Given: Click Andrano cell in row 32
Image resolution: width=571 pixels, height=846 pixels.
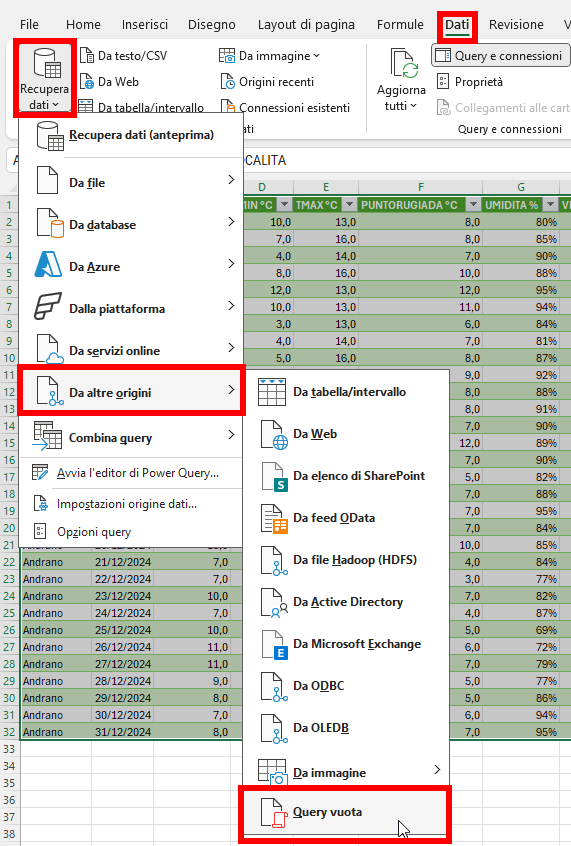Looking at the screenshot, I should pos(56,732).
